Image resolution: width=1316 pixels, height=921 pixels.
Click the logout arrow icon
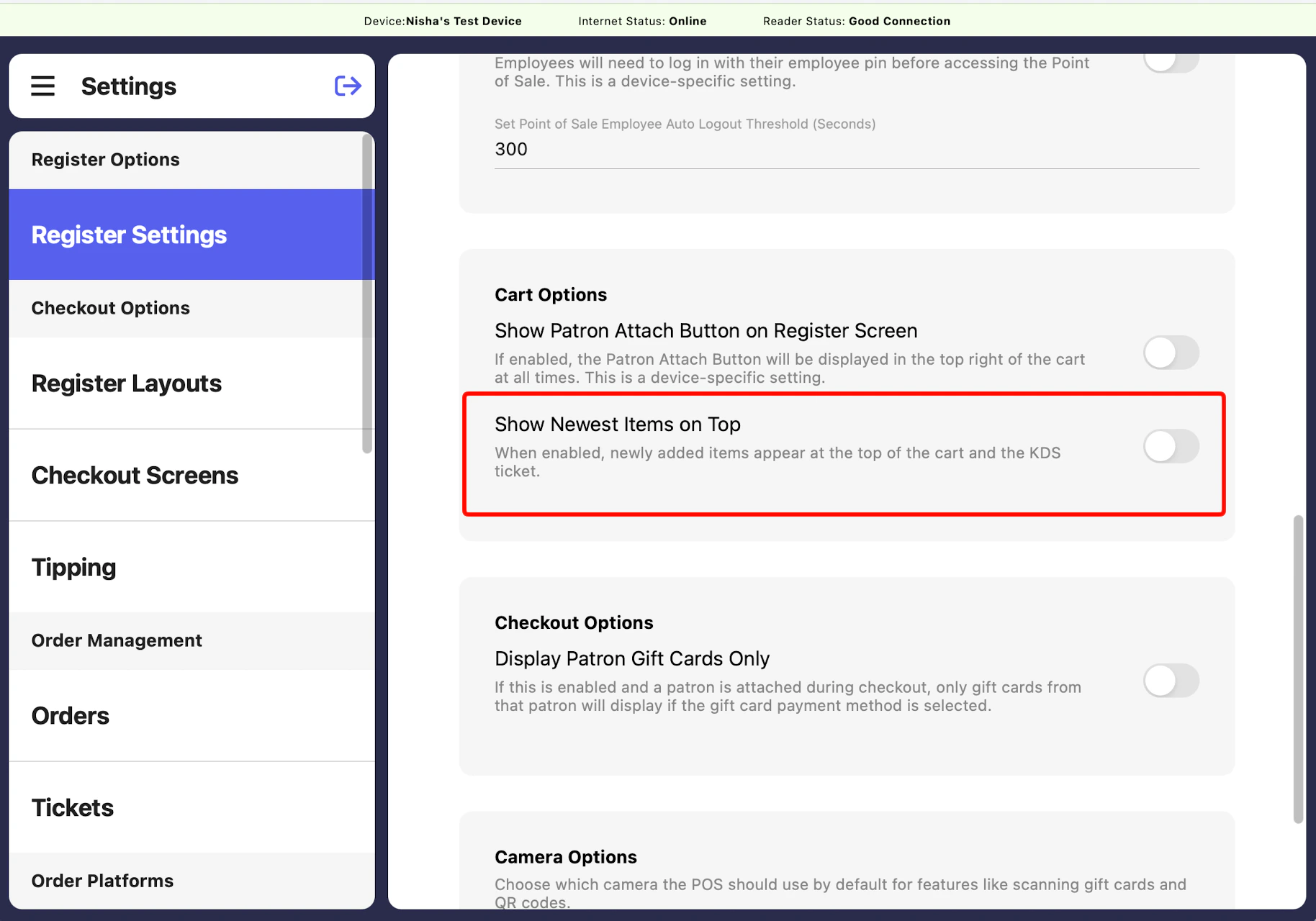tap(348, 86)
